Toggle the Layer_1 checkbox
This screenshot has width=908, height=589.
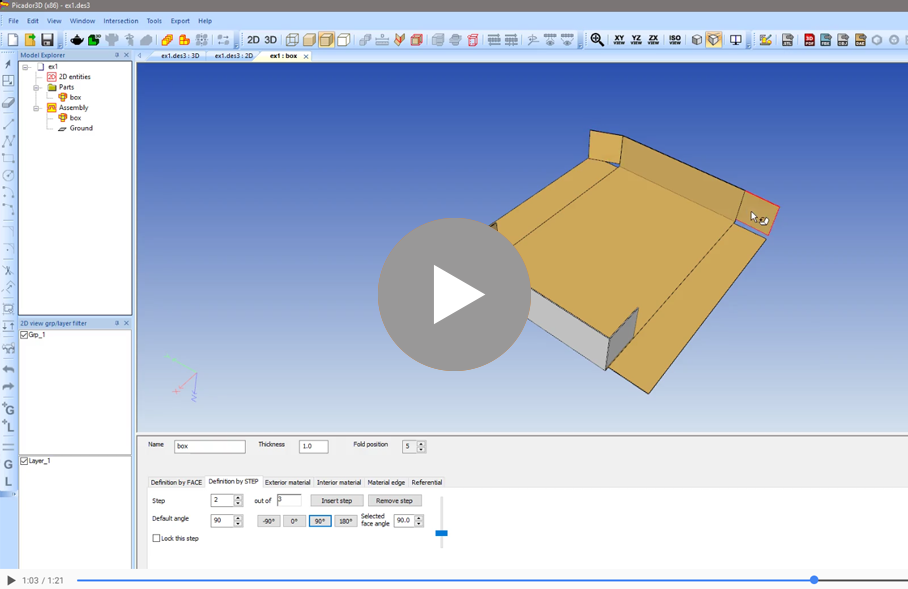click(24, 461)
